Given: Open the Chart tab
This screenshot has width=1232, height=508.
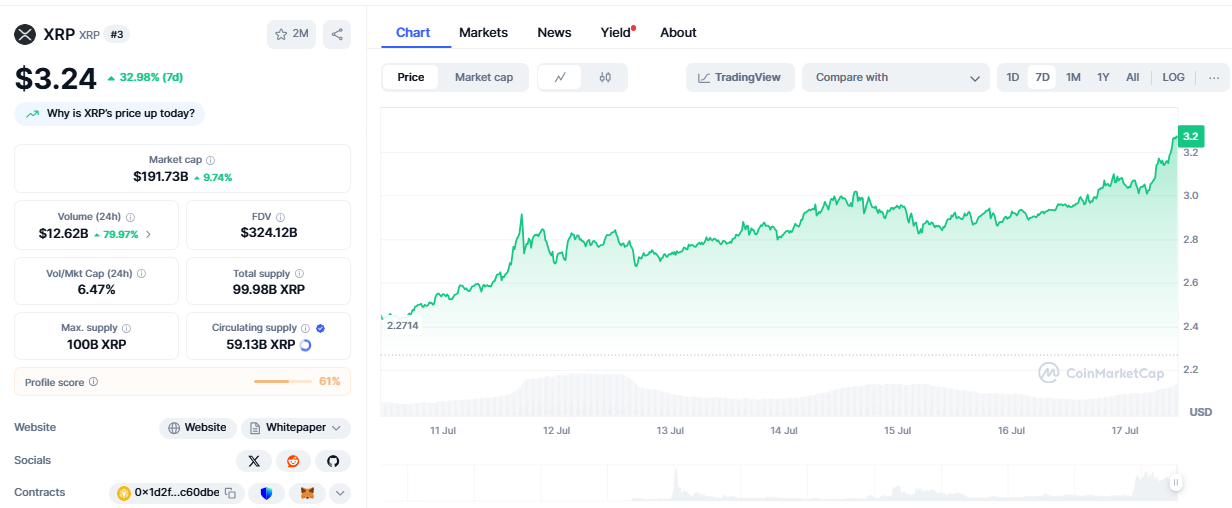Looking at the screenshot, I should [x=413, y=32].
